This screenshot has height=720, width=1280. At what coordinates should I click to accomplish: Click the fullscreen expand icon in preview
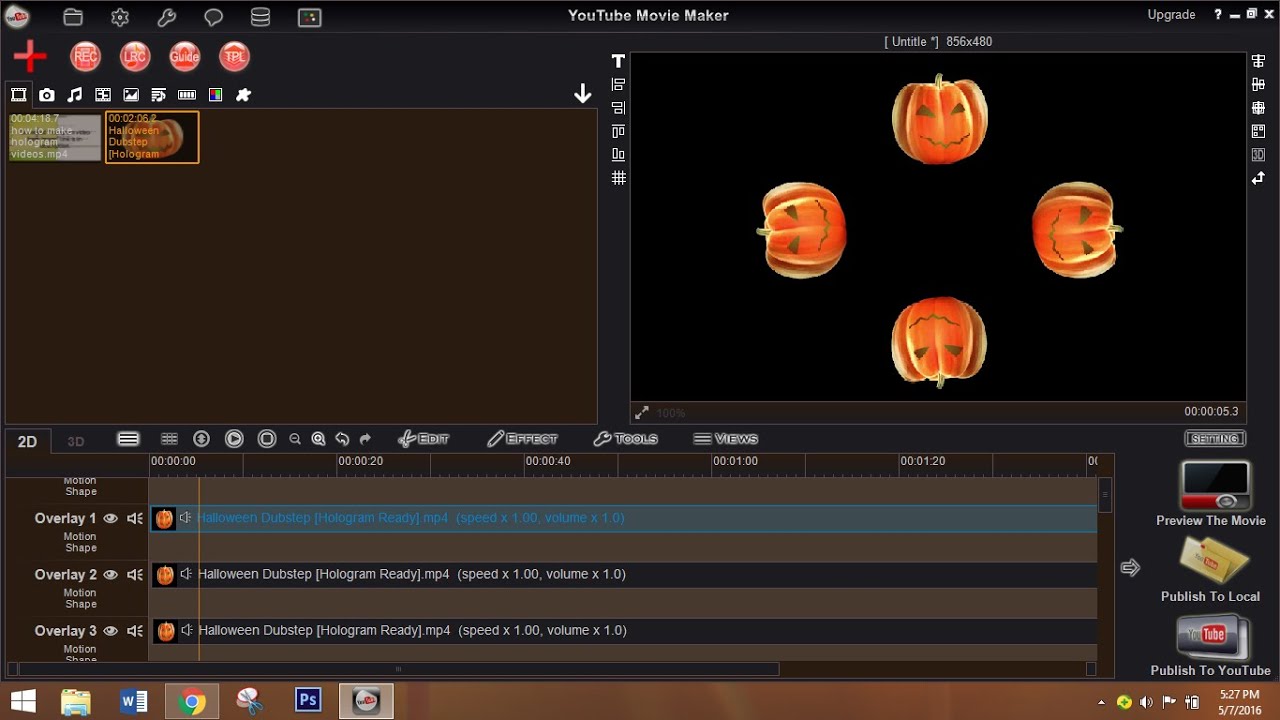pyautogui.click(x=642, y=412)
